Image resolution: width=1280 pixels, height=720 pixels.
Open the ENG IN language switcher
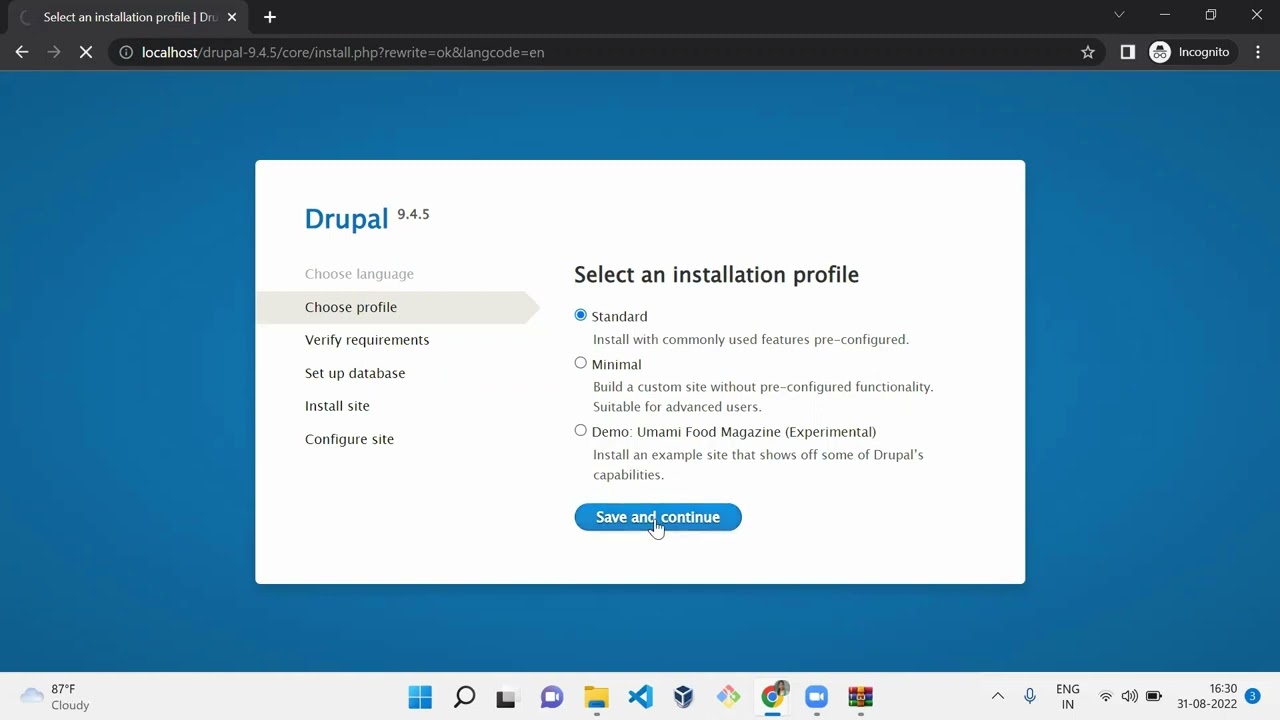pos(1067,697)
